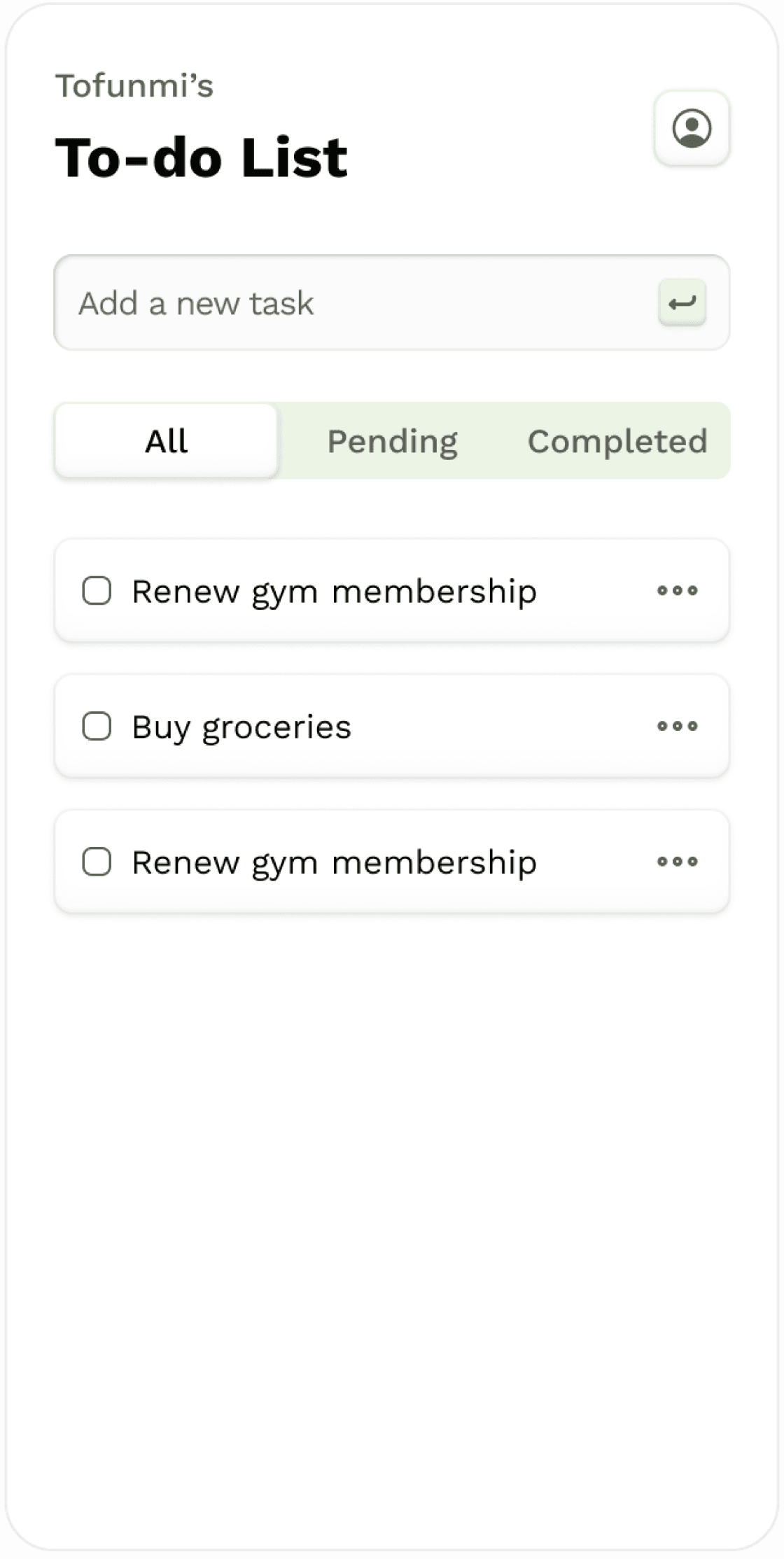The width and height of the screenshot is (784, 1559).
Task: Check off the Buy groceries task
Action: click(x=97, y=726)
